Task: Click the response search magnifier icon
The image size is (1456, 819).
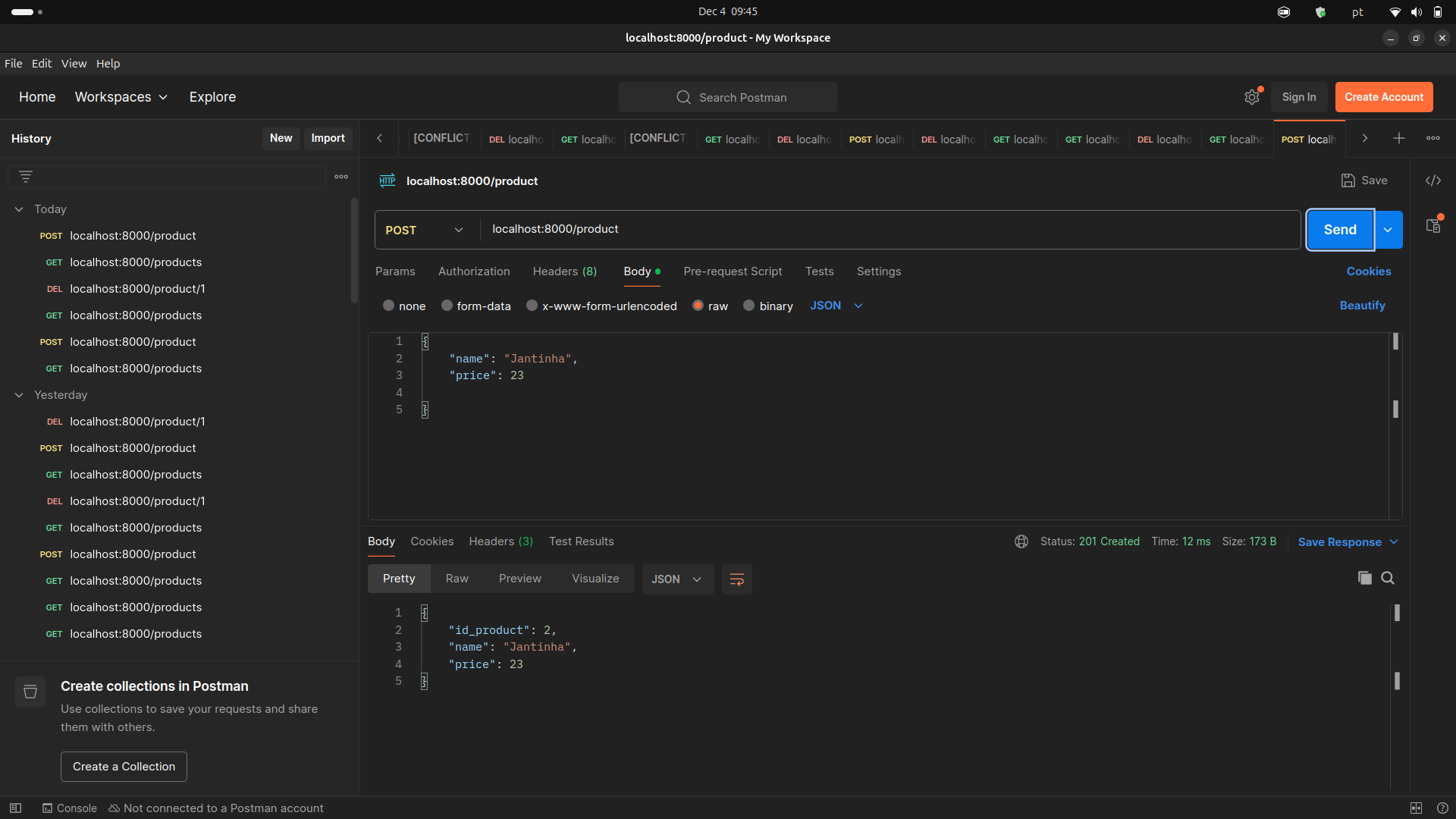Action: coord(1388,579)
